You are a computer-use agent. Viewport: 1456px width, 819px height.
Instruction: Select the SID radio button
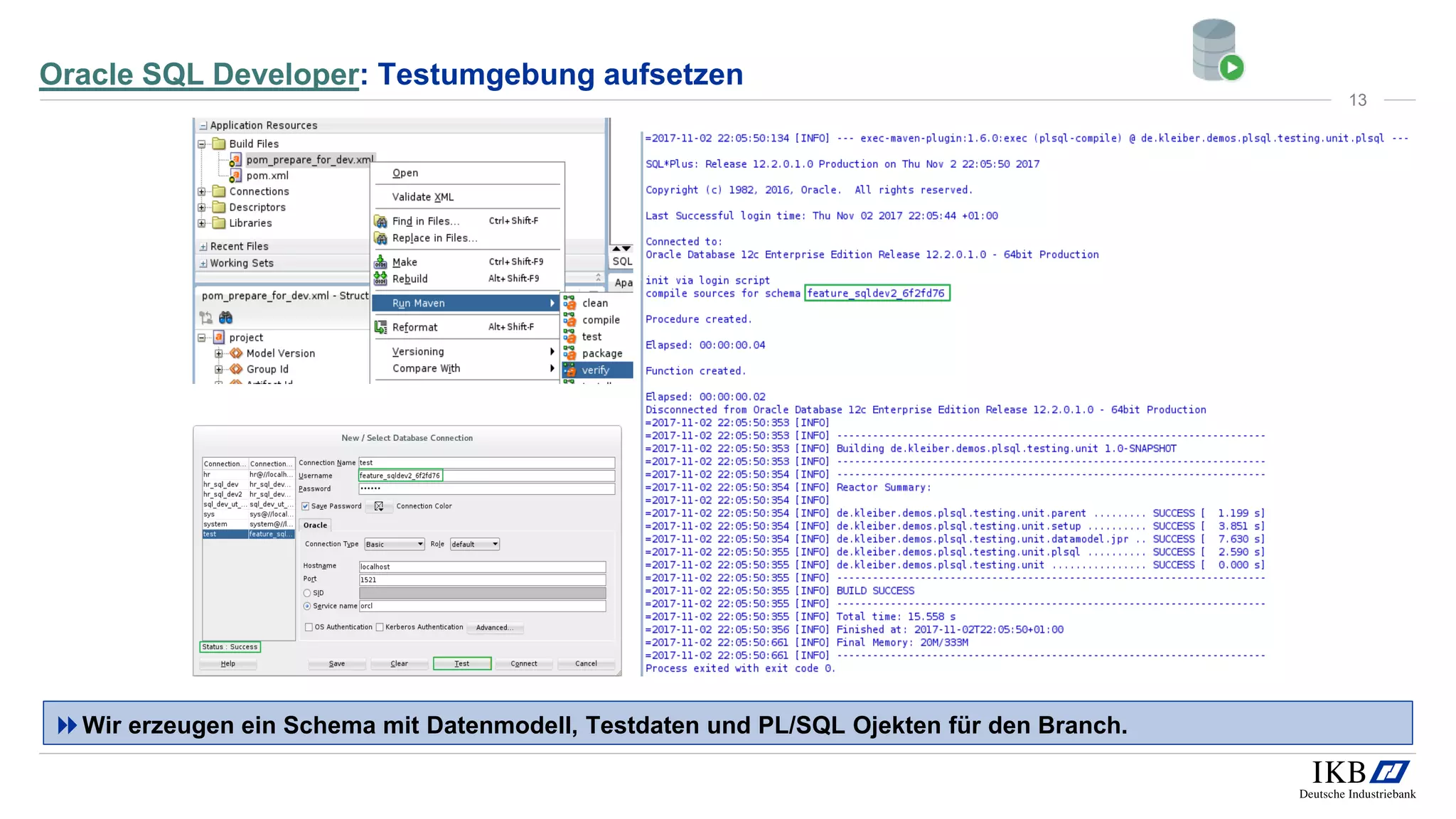coord(307,593)
